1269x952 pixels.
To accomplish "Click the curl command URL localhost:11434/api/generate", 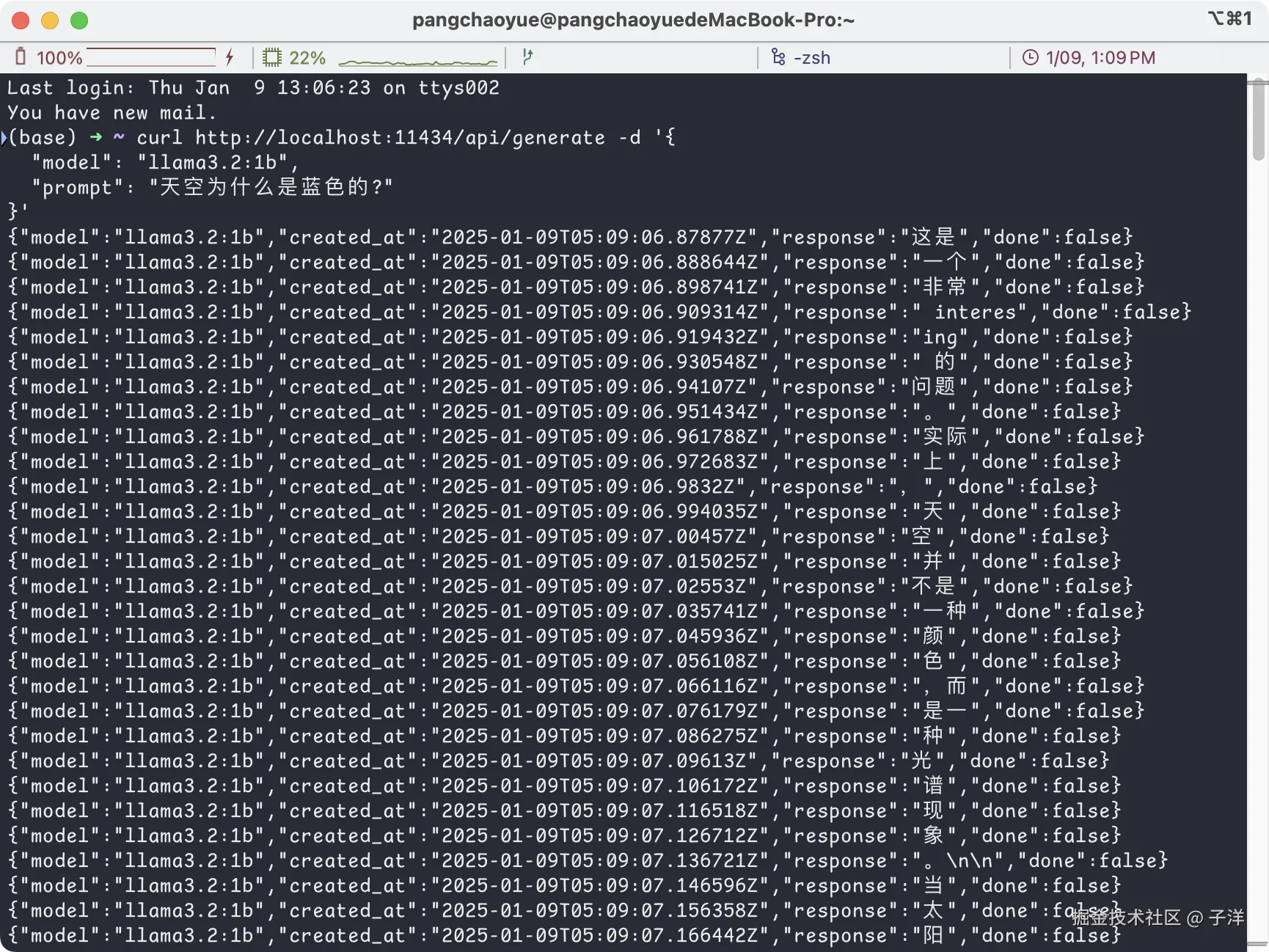I will coord(400,138).
